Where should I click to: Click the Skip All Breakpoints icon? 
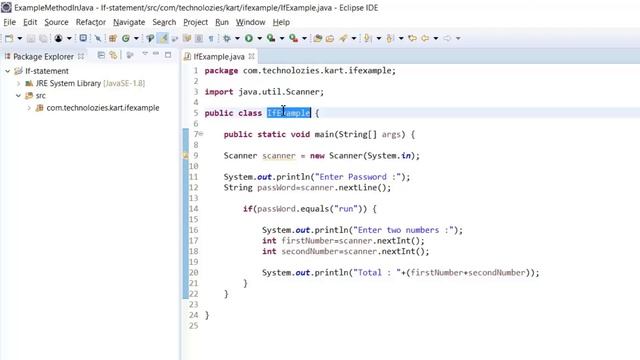98,38
